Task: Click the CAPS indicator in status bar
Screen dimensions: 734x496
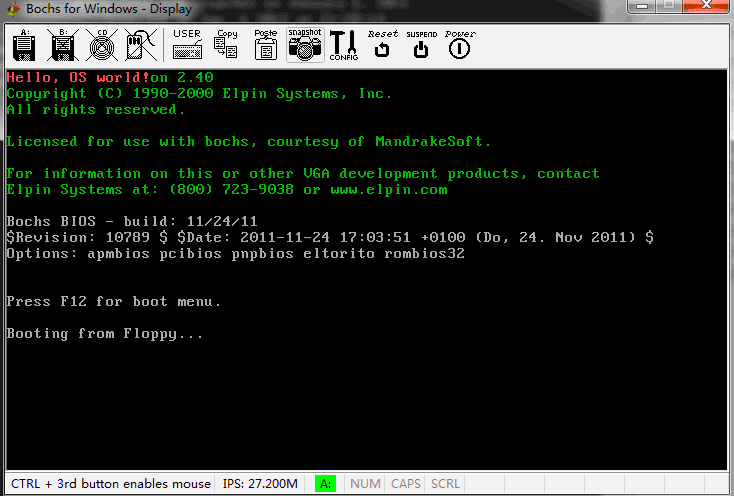Action: tap(405, 484)
